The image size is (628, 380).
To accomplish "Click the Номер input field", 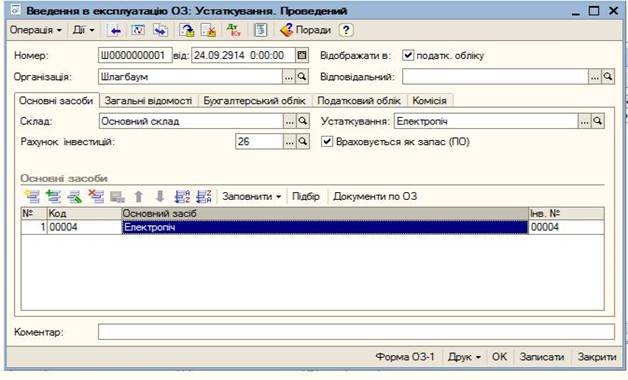I will click(135, 55).
